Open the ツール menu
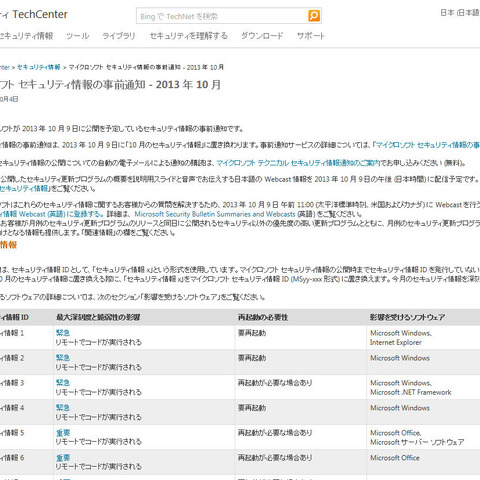The width and height of the screenshot is (480, 480). coord(77,36)
